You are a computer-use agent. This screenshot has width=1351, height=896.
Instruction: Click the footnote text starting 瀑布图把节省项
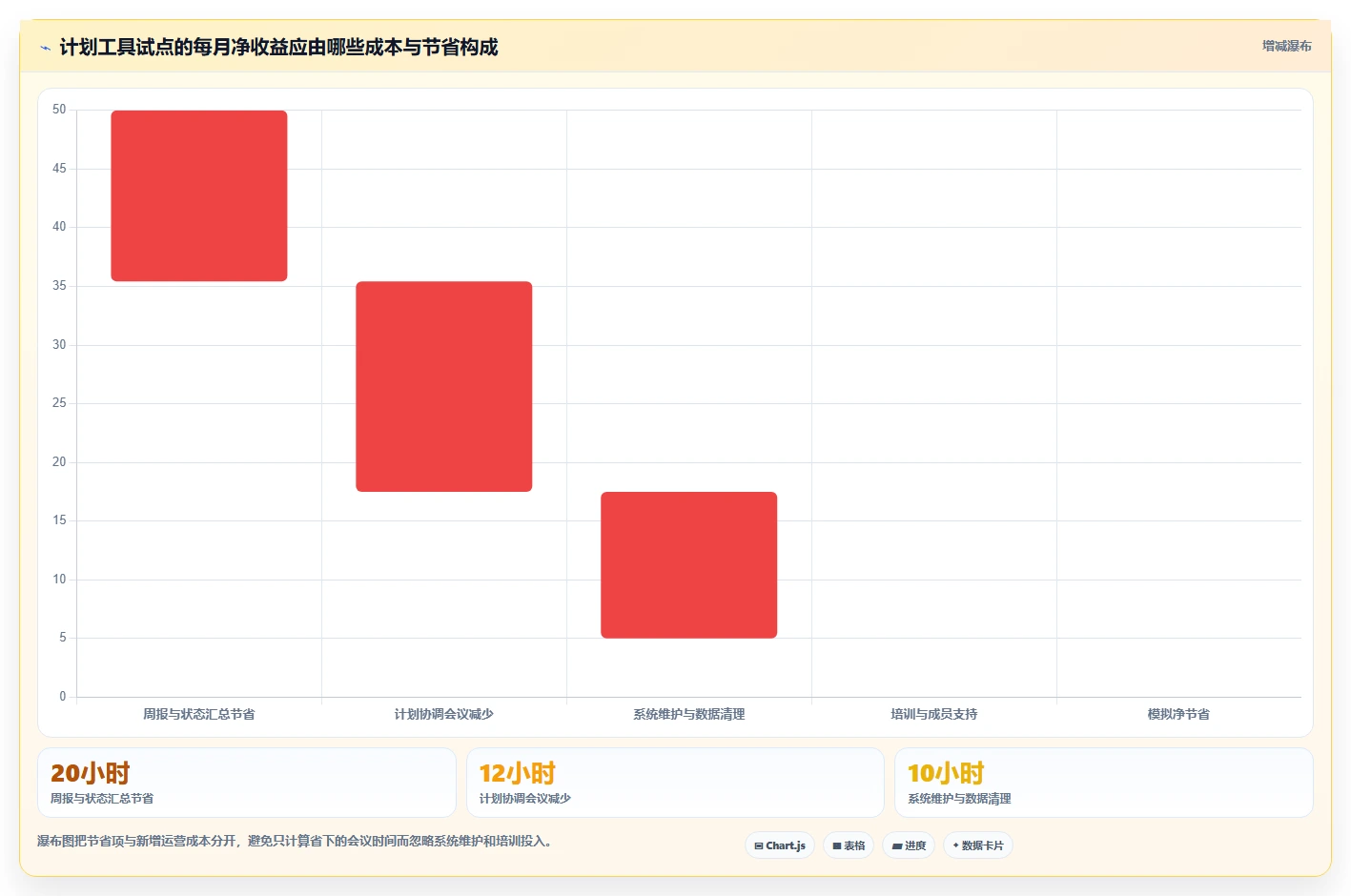(x=295, y=841)
